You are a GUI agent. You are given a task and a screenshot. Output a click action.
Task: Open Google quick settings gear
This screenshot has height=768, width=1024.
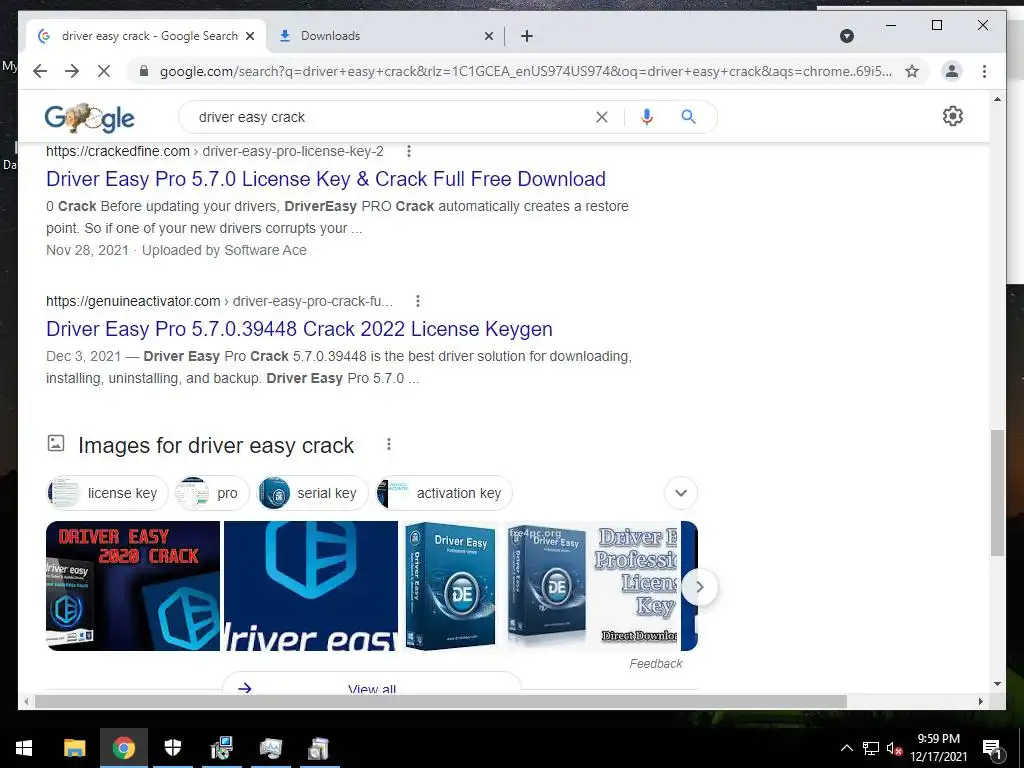coord(952,116)
